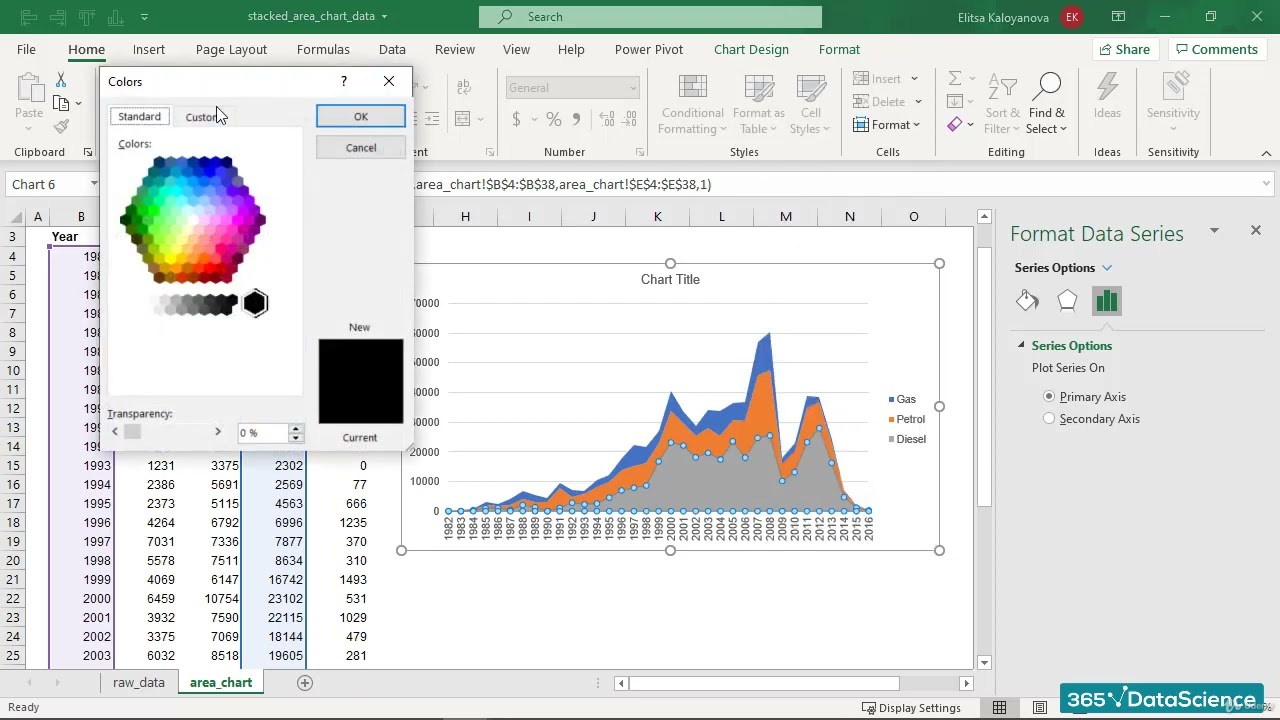Click the AutoSum sigma icon

click(x=955, y=78)
